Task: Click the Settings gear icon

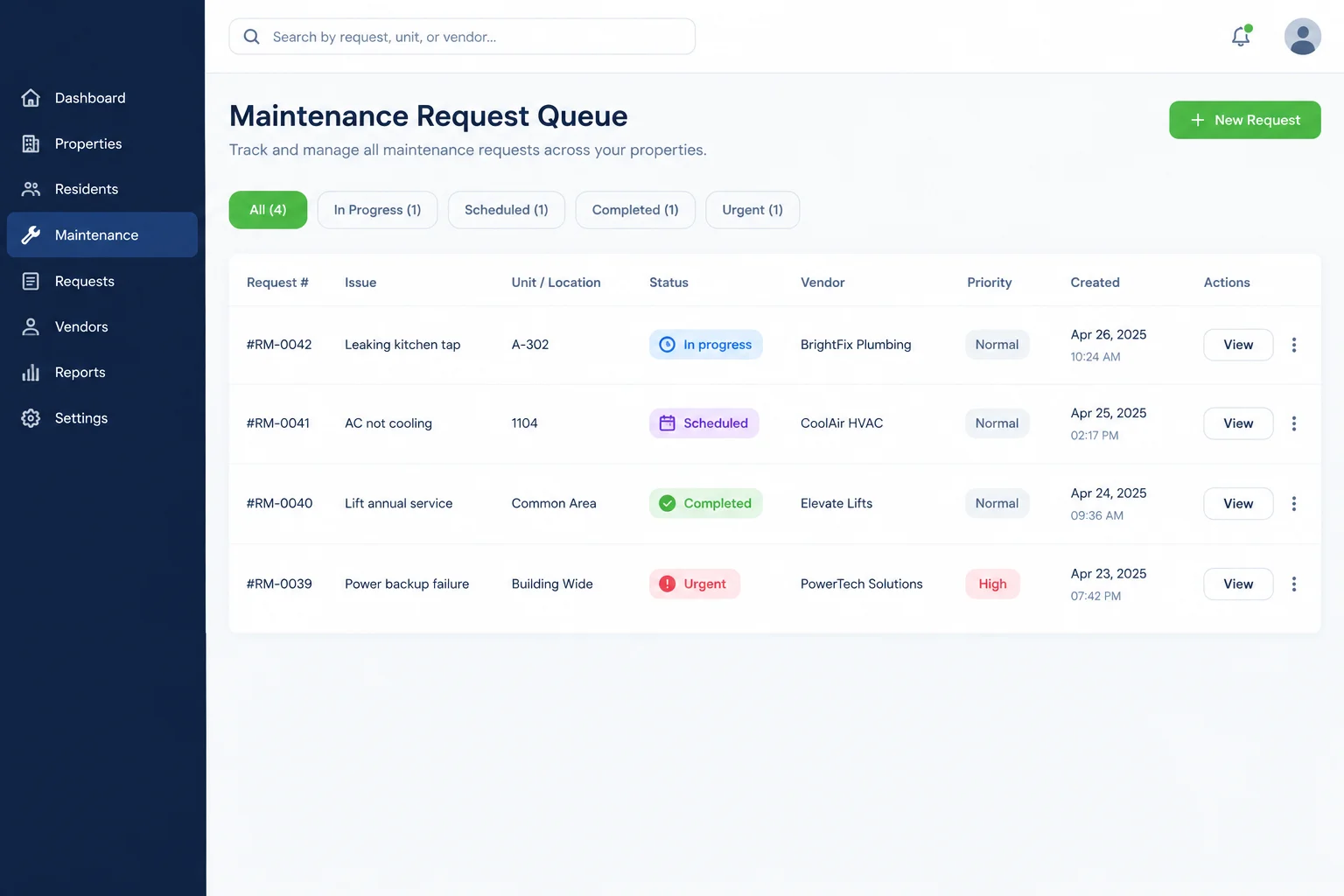Action: click(x=31, y=418)
